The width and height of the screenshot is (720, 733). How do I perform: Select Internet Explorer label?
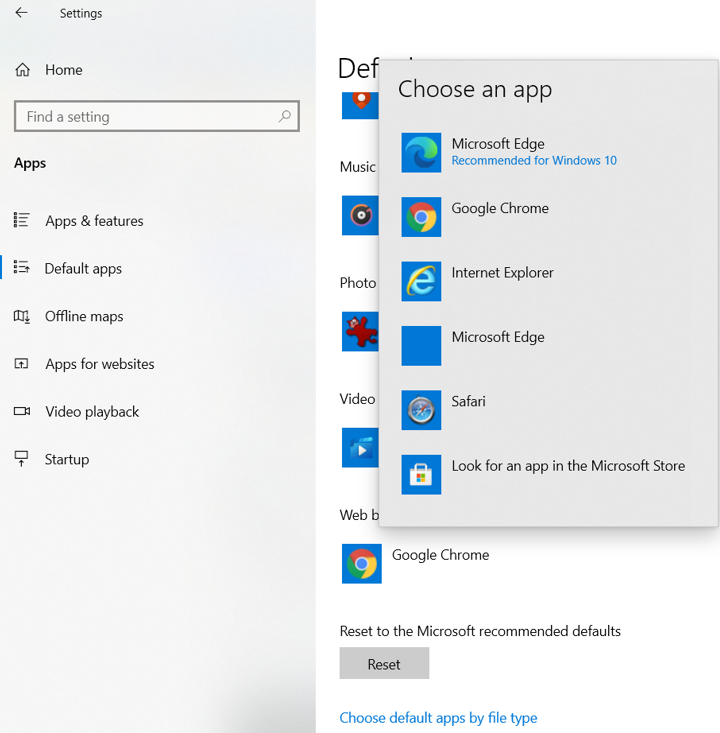point(502,273)
